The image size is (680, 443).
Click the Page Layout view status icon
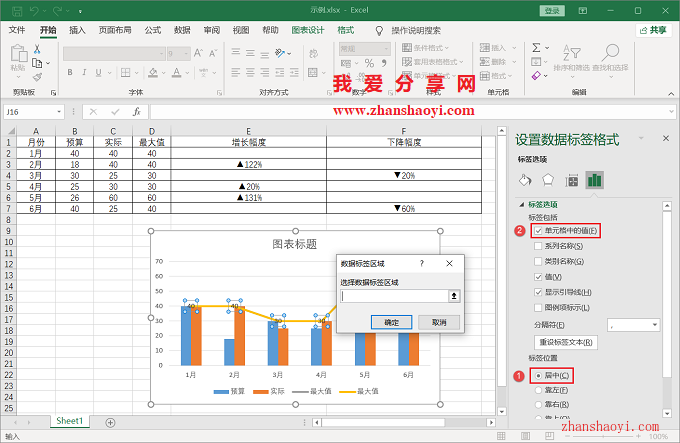pos(525,436)
